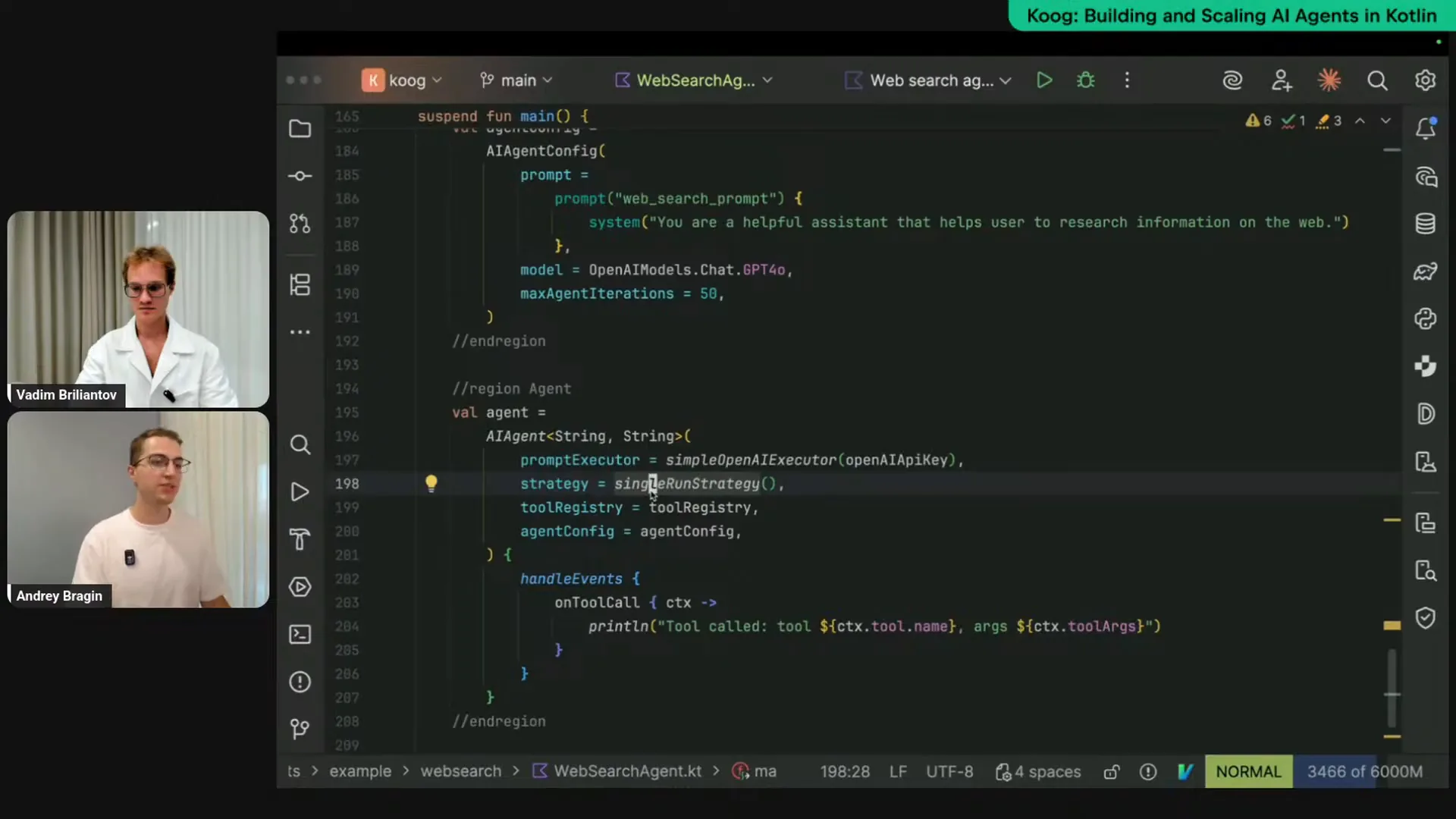Click the intention lightbulb on line 198
Viewport: 1456px width, 819px height.
431,484
